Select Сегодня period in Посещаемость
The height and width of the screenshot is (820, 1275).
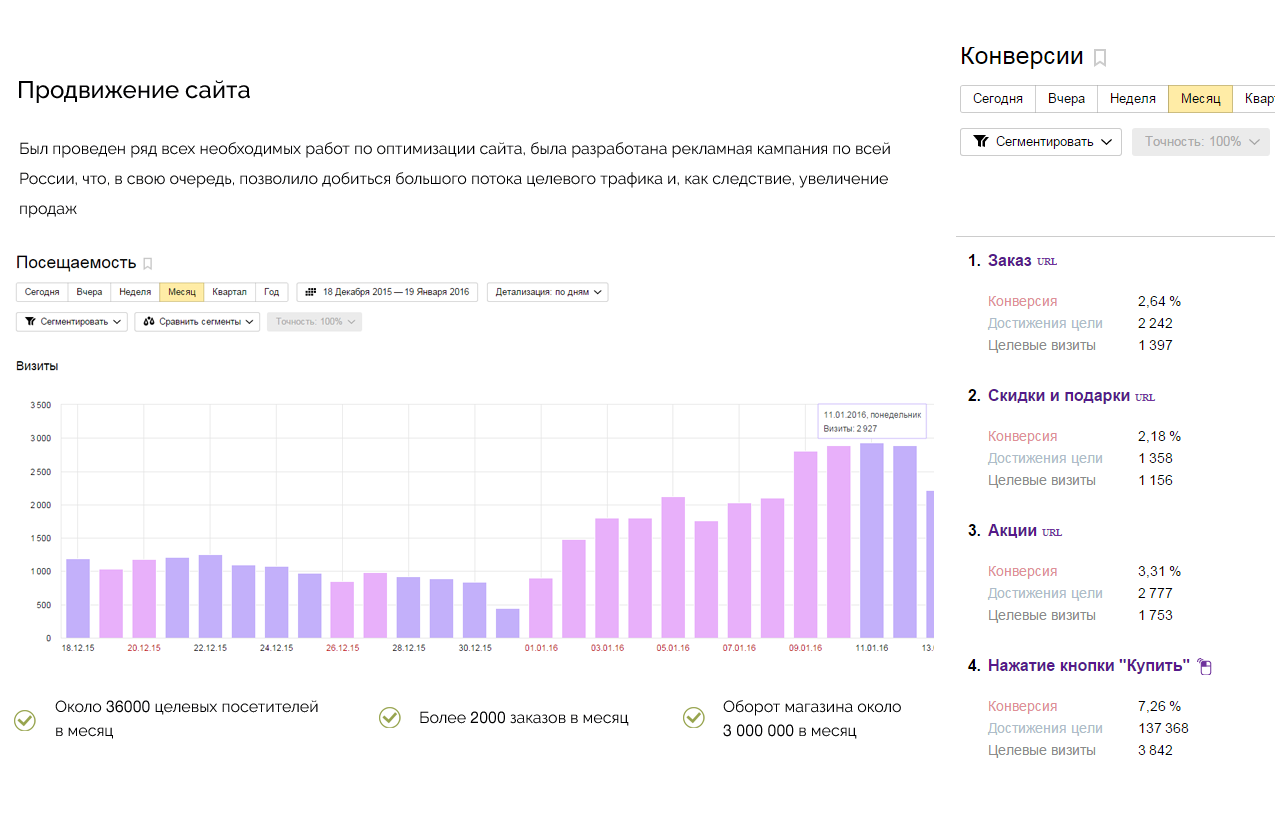42,292
